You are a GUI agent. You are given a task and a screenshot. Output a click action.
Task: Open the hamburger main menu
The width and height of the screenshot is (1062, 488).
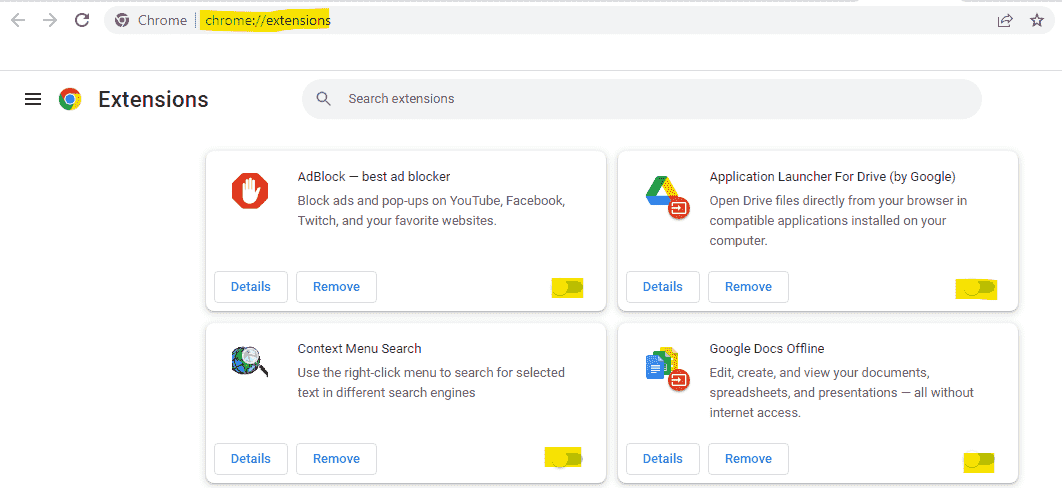click(33, 99)
